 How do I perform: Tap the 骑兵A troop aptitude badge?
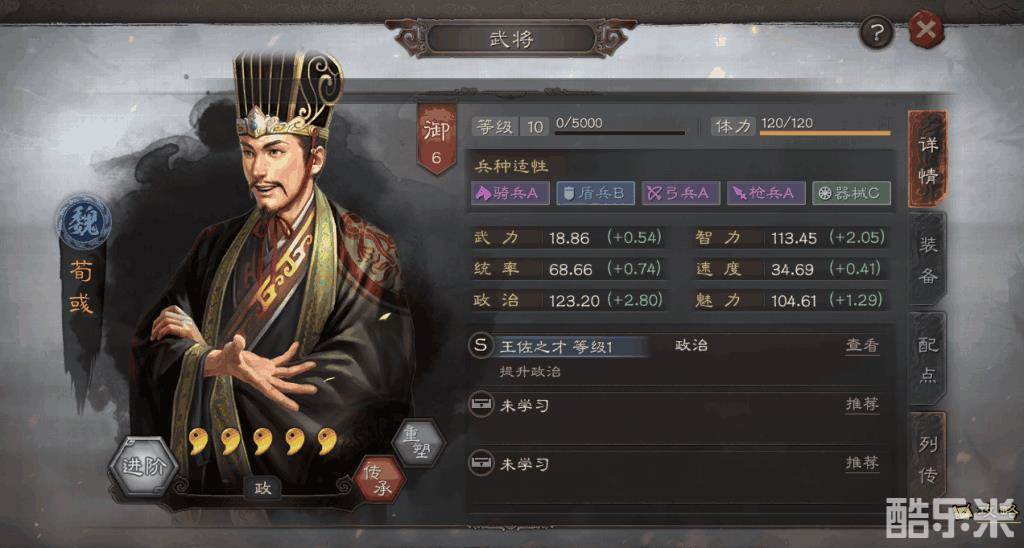(x=510, y=193)
